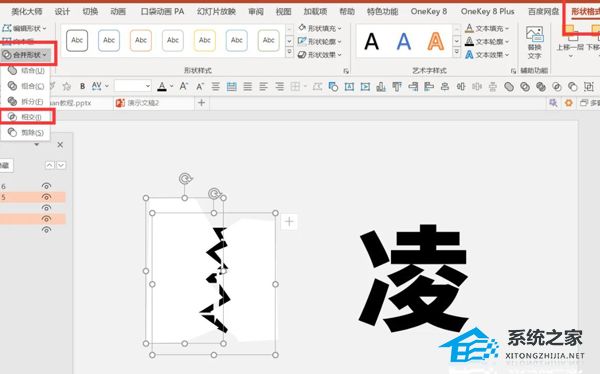600x374 pixels.
Task: Expand the WordArt styles gallery
Action: (x=457, y=52)
